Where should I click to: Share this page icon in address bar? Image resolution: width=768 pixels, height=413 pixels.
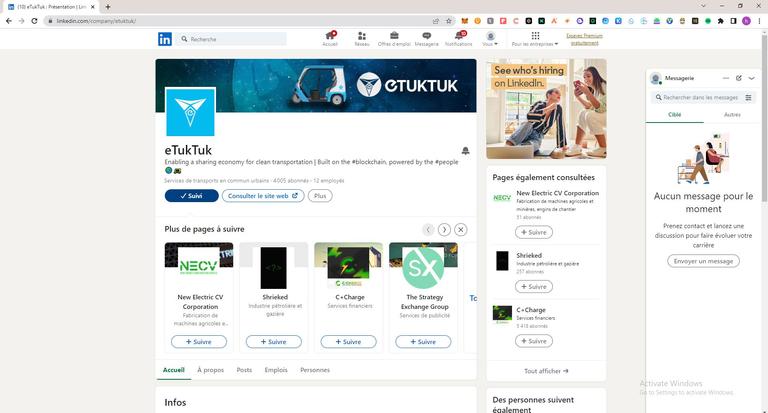point(435,21)
